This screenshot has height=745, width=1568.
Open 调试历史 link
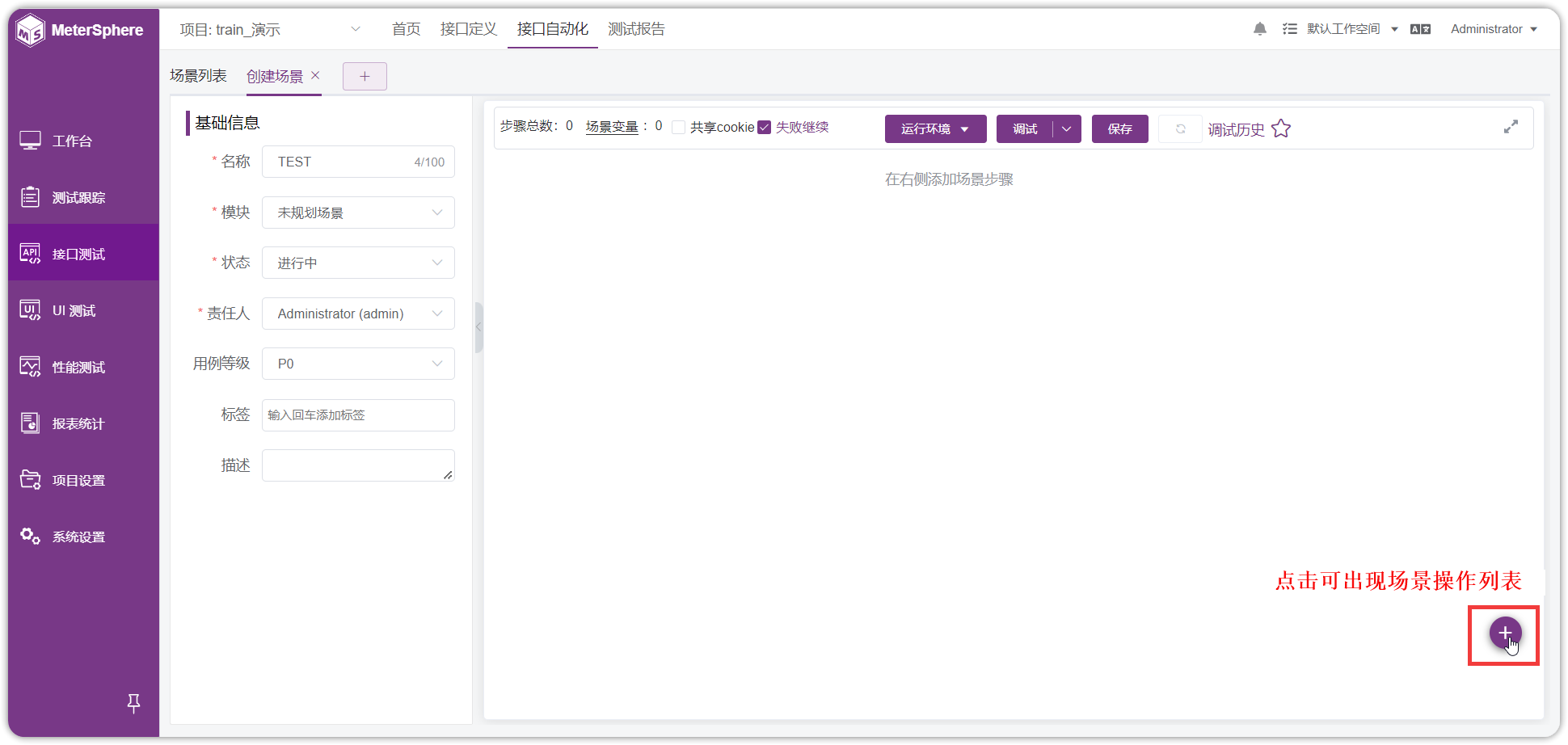[x=1236, y=129]
